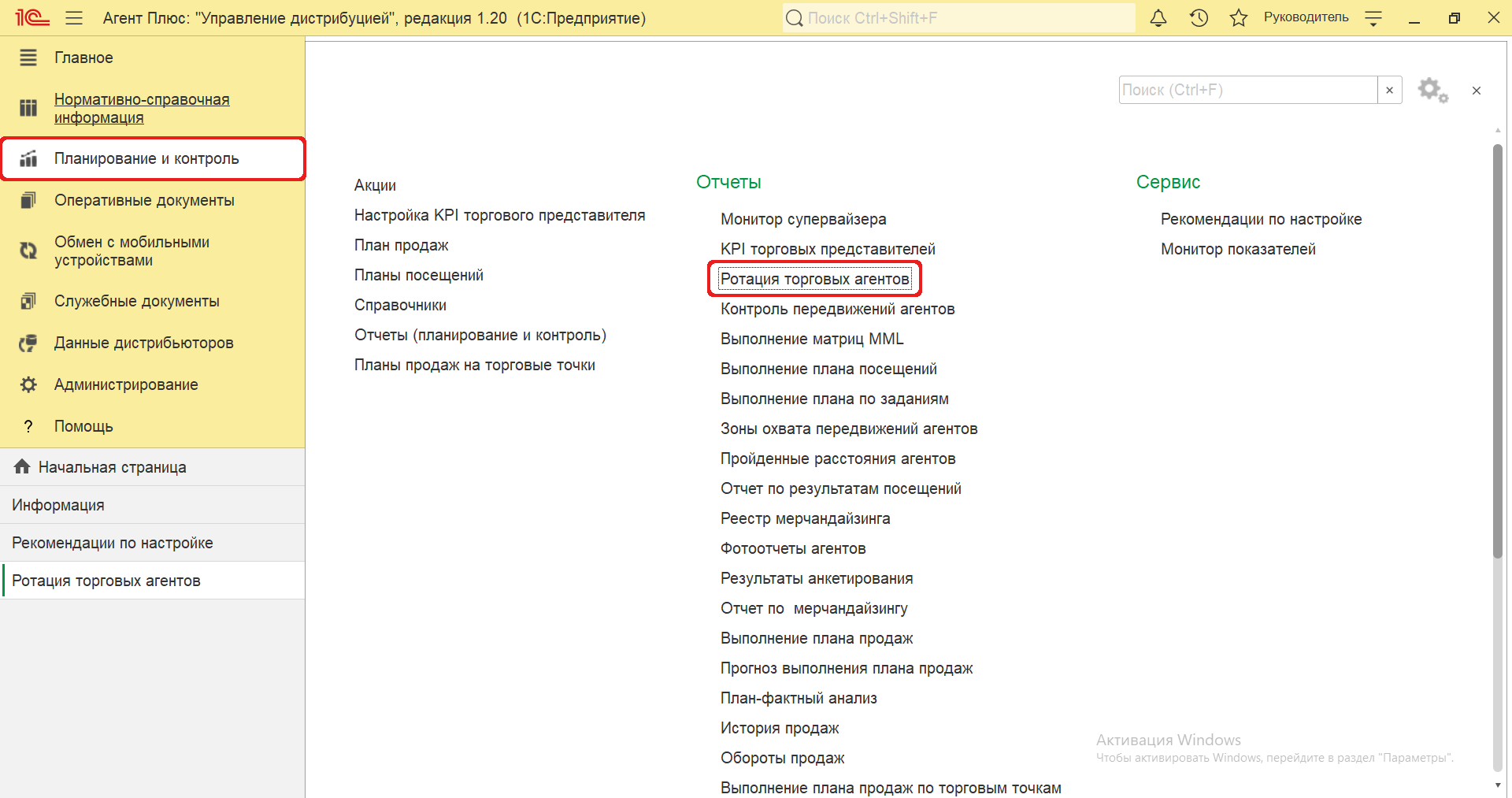Switch to Рекомендации по настройке tab
The width and height of the screenshot is (1512, 798).
[153, 543]
